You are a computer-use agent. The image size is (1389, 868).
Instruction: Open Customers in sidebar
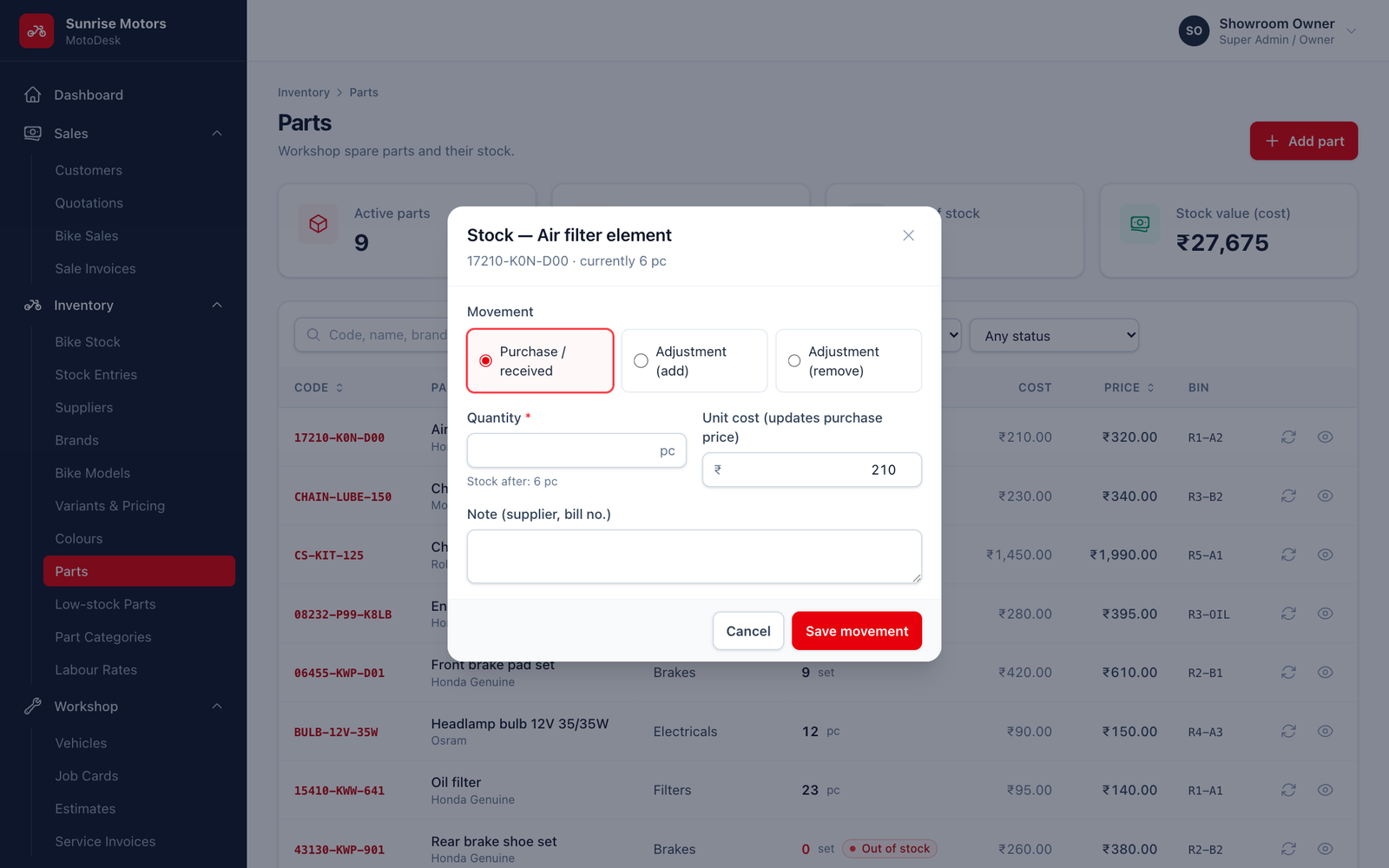tap(89, 170)
